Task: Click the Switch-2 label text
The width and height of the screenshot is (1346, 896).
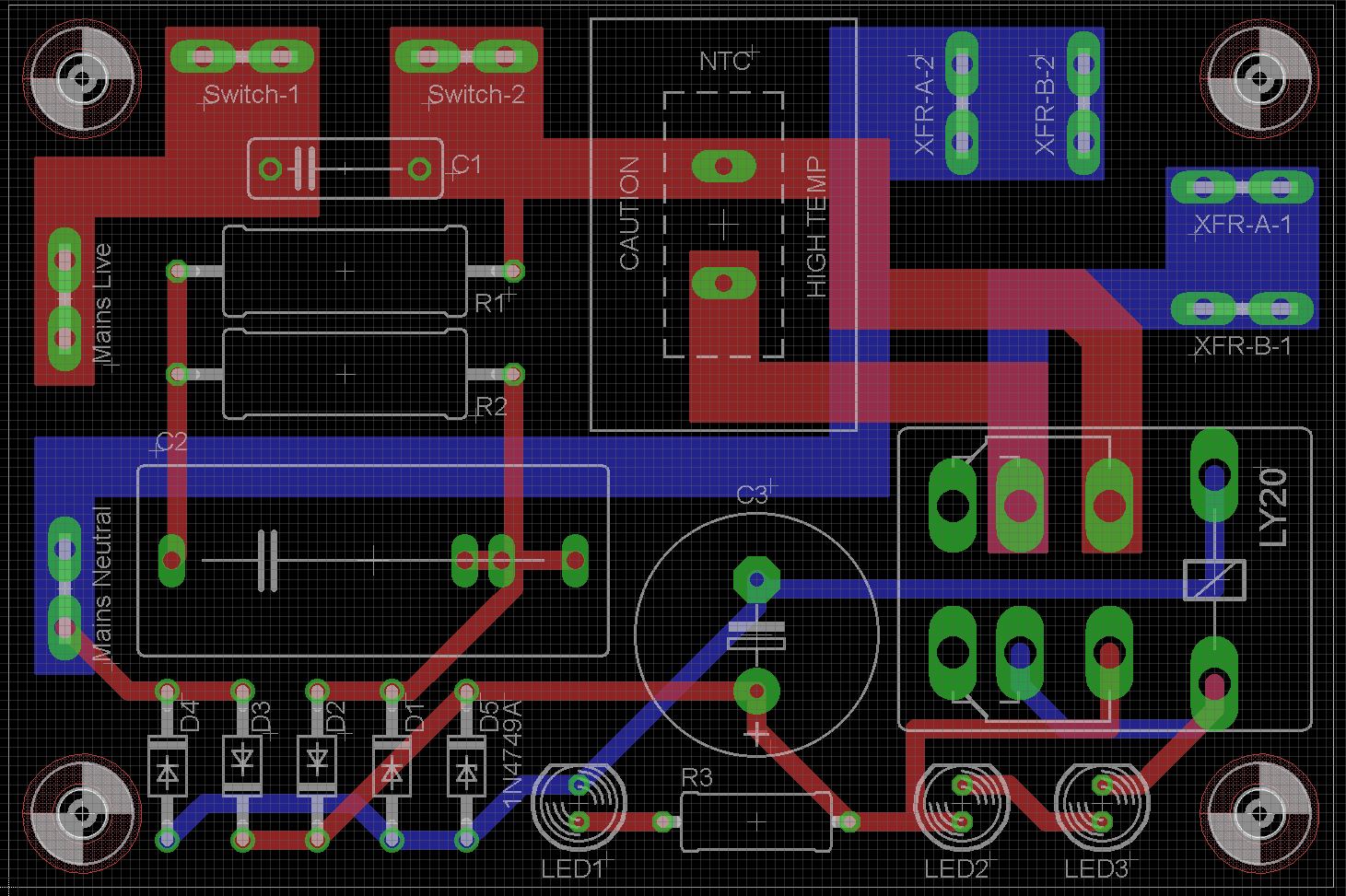Action: [x=476, y=95]
